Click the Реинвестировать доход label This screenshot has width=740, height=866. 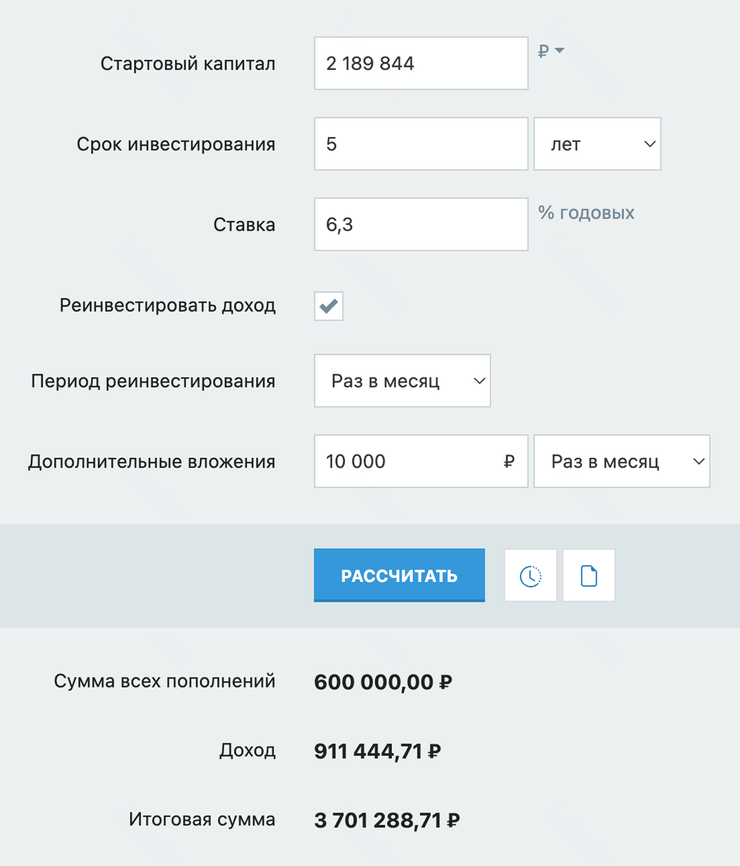pyautogui.click(x=168, y=306)
